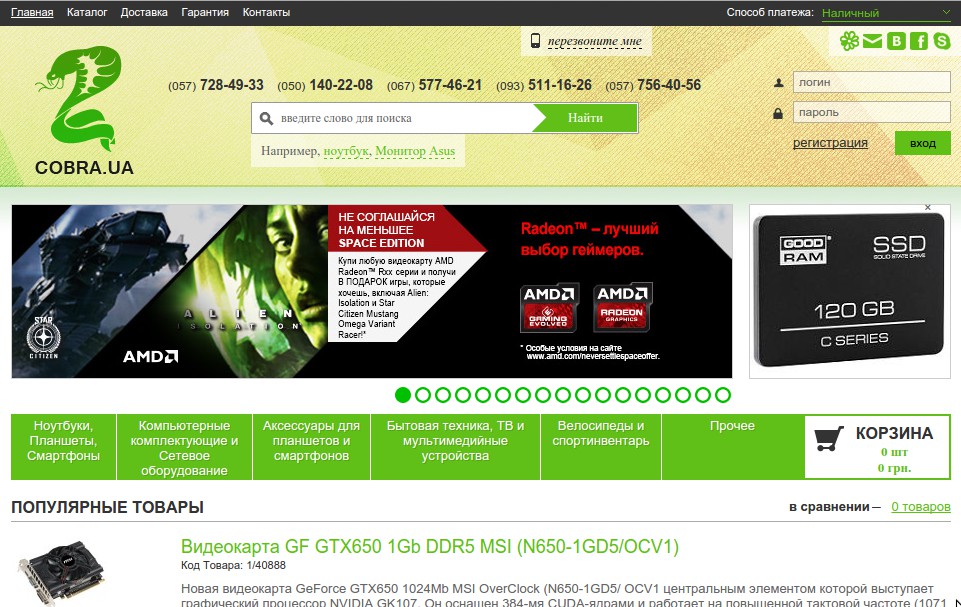
Task: Open Гарантия in top menu
Action: pos(205,12)
